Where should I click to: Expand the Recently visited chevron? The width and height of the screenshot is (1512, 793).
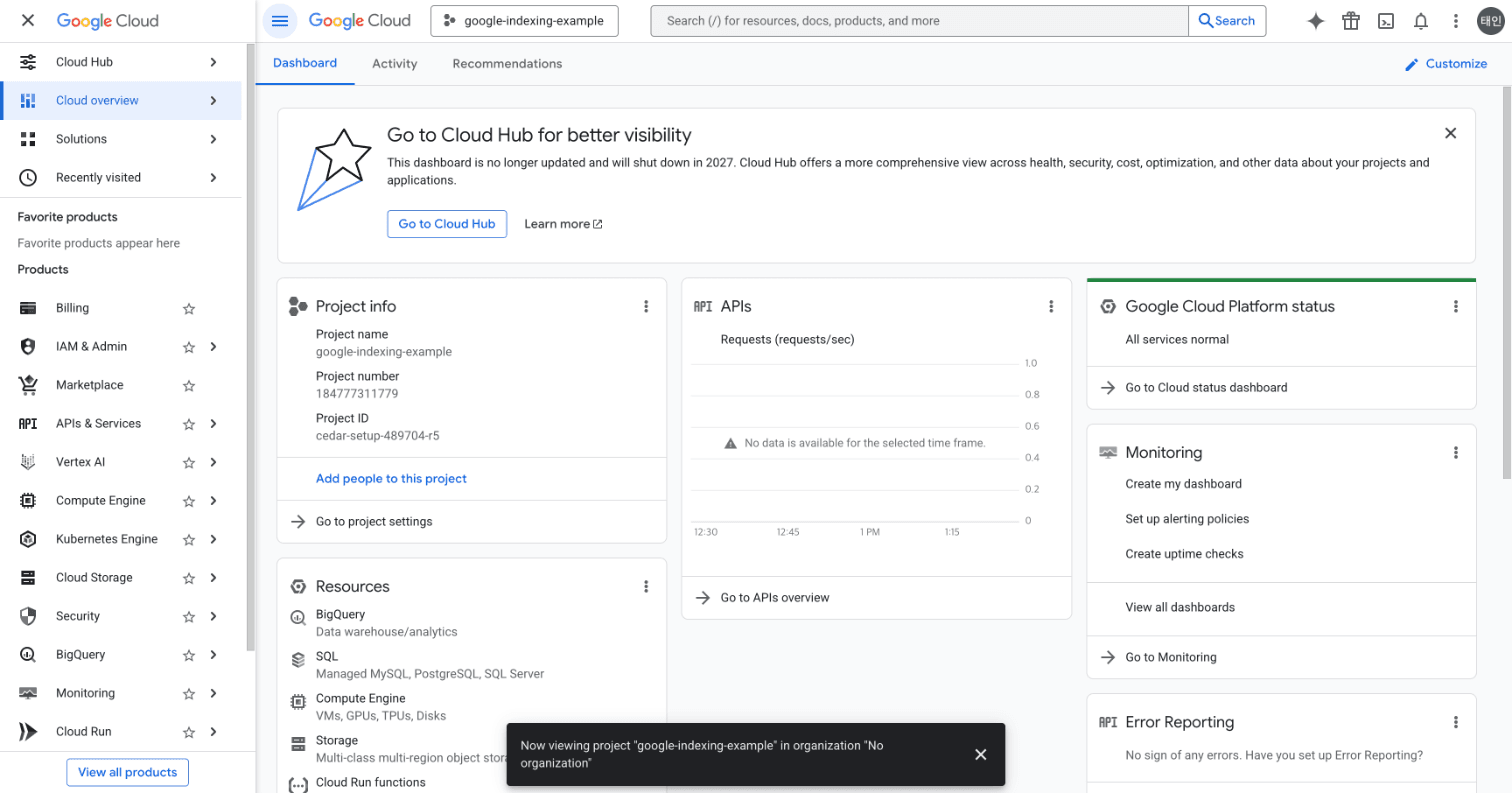213,177
